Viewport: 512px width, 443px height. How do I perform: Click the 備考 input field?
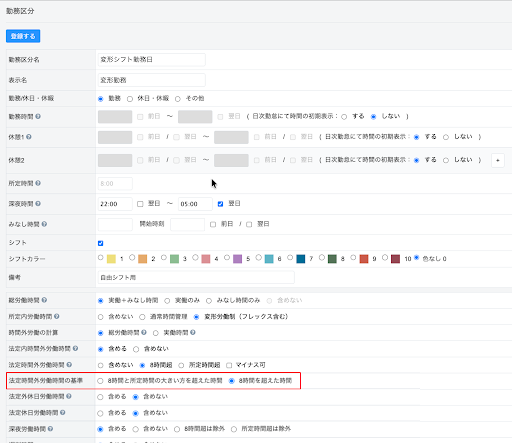click(196, 277)
